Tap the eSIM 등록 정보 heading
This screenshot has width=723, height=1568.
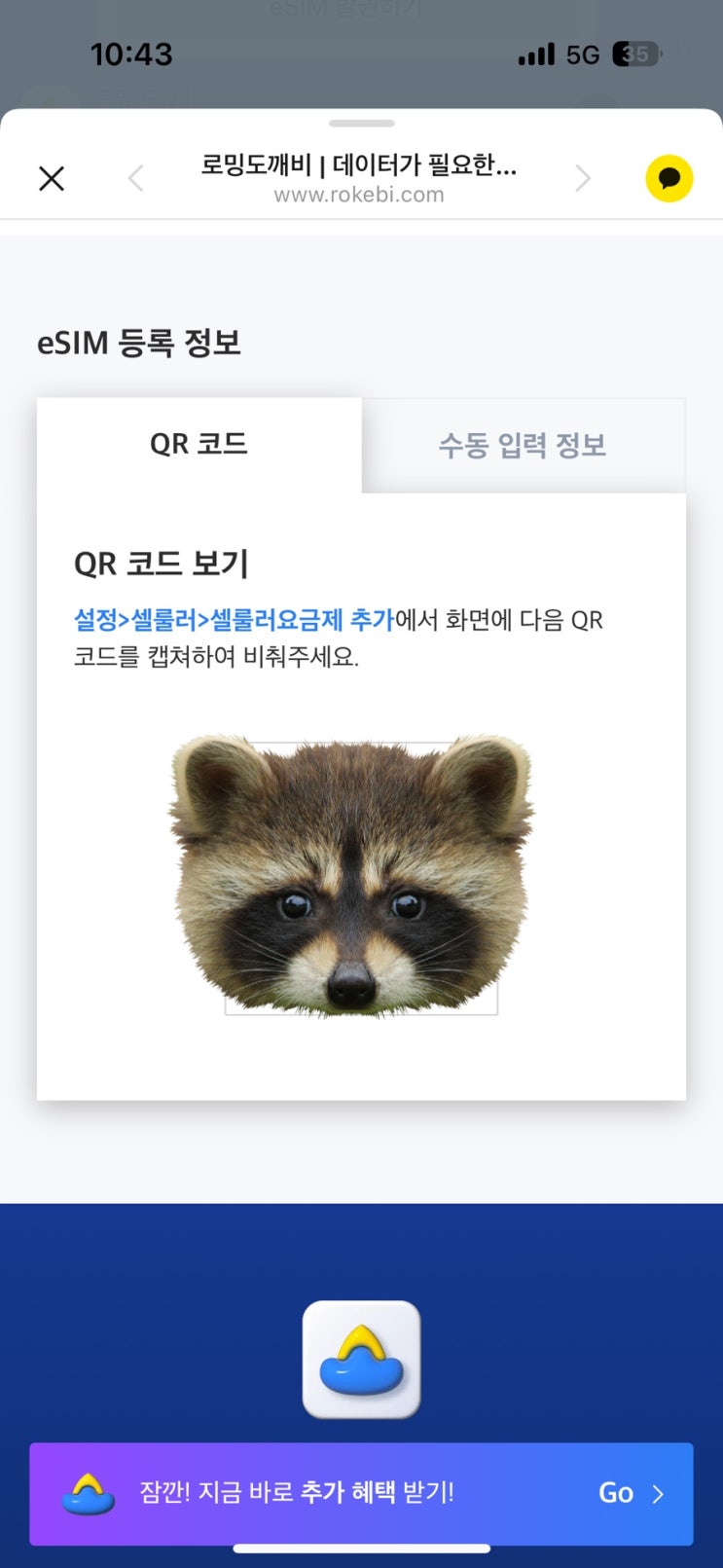click(x=139, y=343)
